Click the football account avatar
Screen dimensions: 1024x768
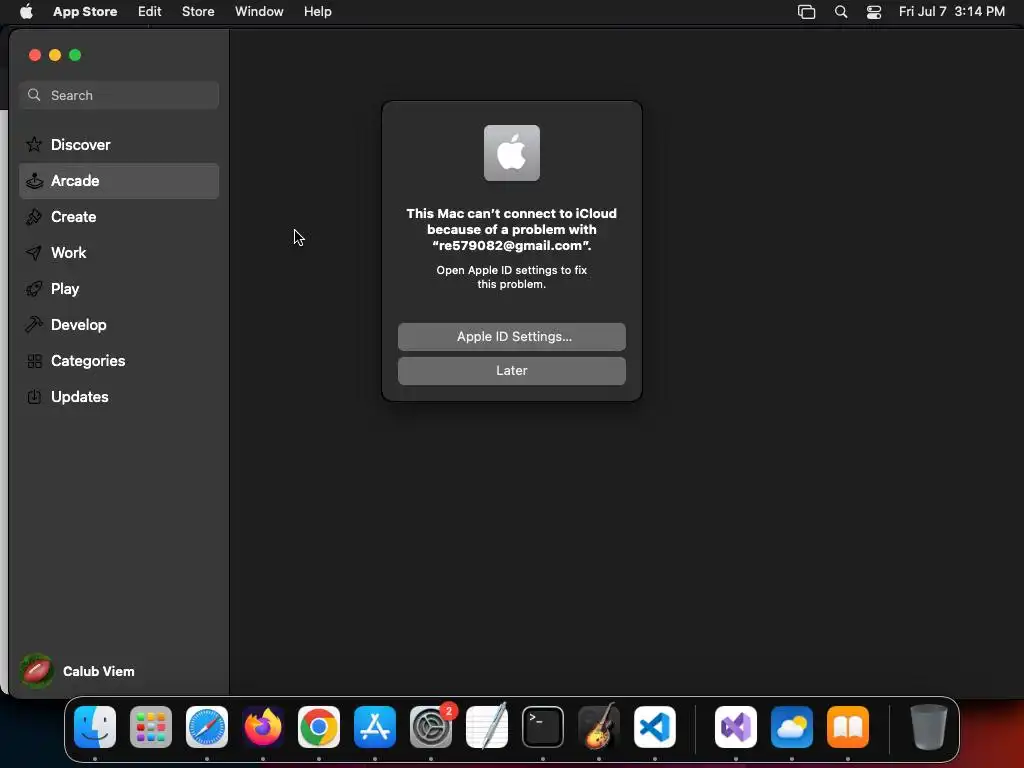[x=37, y=671]
